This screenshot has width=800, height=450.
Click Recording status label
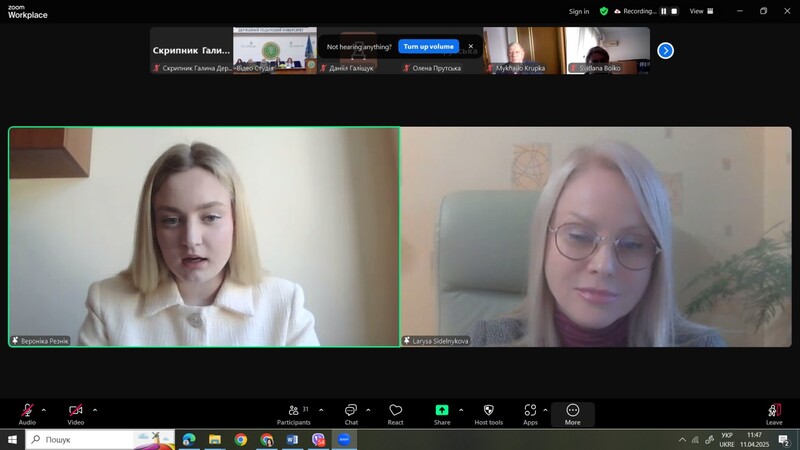pos(636,11)
